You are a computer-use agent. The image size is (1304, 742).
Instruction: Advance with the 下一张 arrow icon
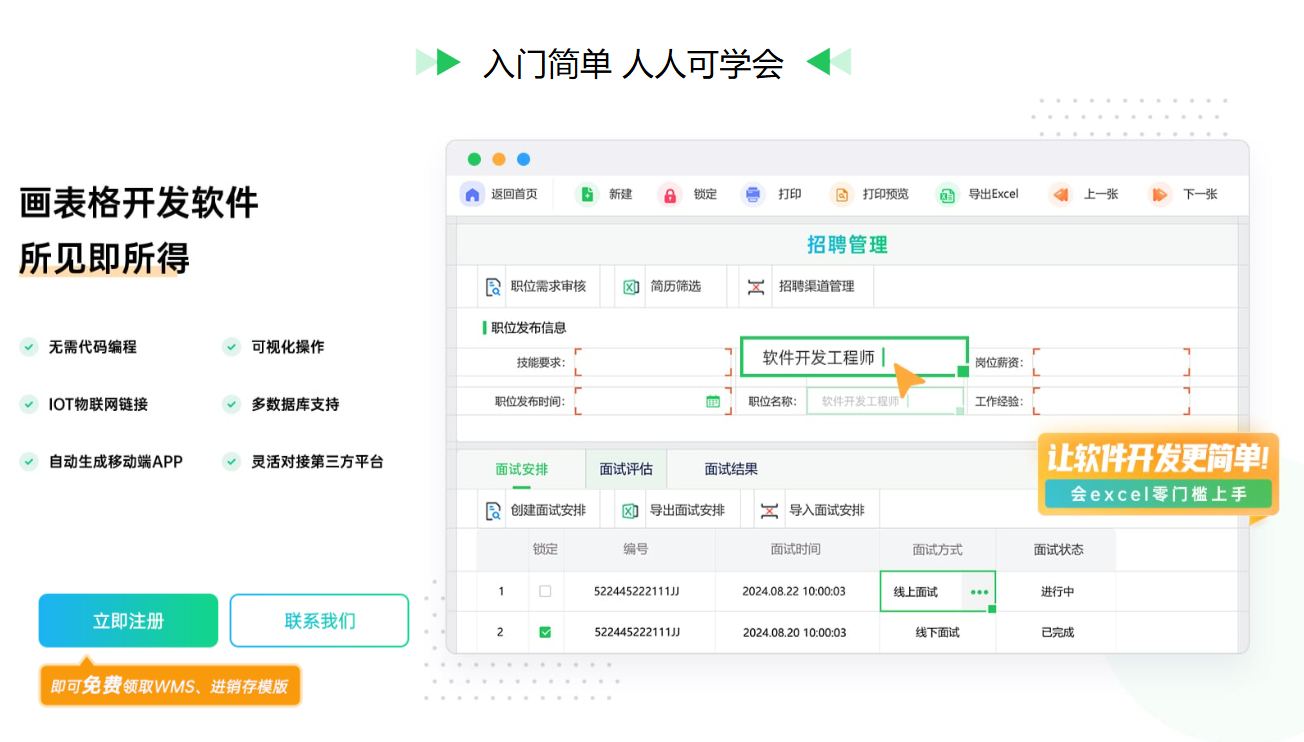1159,194
